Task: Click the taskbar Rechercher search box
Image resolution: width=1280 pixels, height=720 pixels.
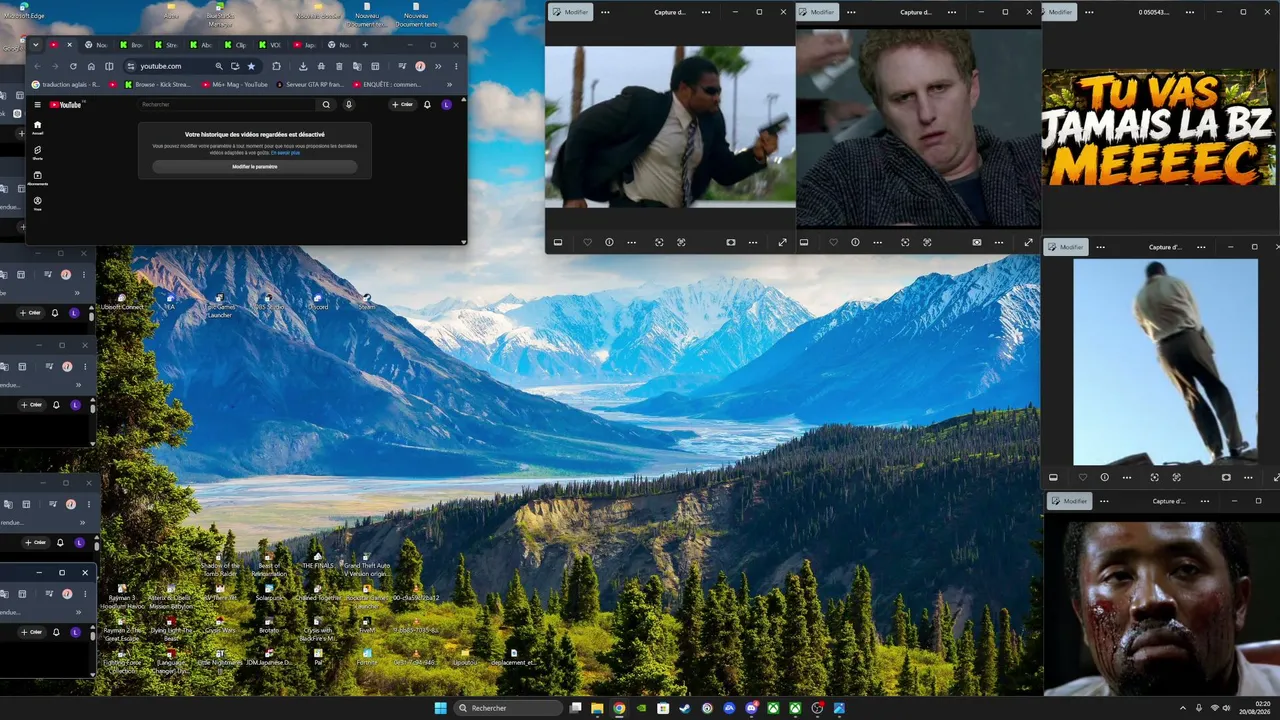Action: 509,708
